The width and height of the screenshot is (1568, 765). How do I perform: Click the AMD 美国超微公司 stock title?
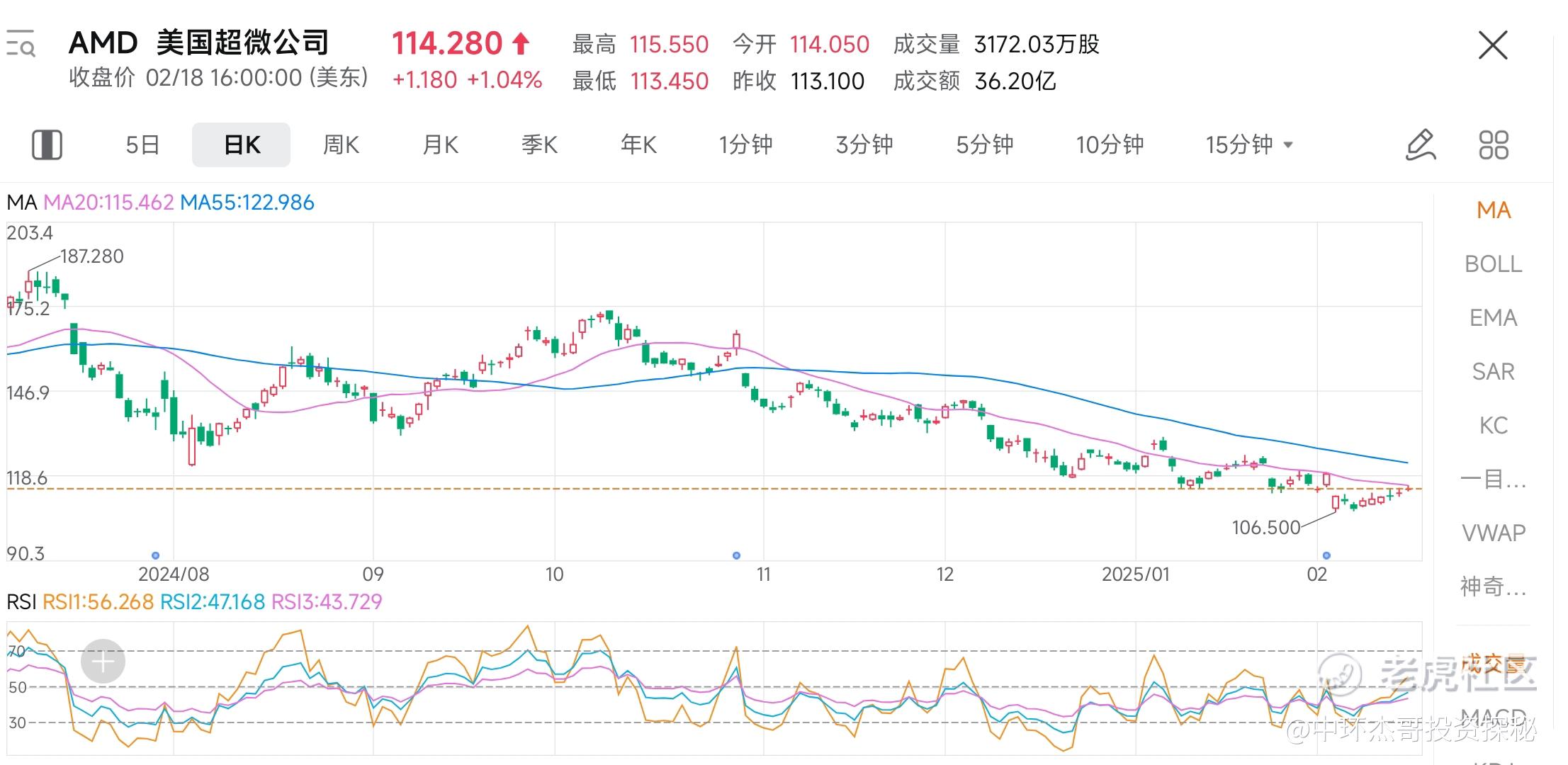point(199,43)
